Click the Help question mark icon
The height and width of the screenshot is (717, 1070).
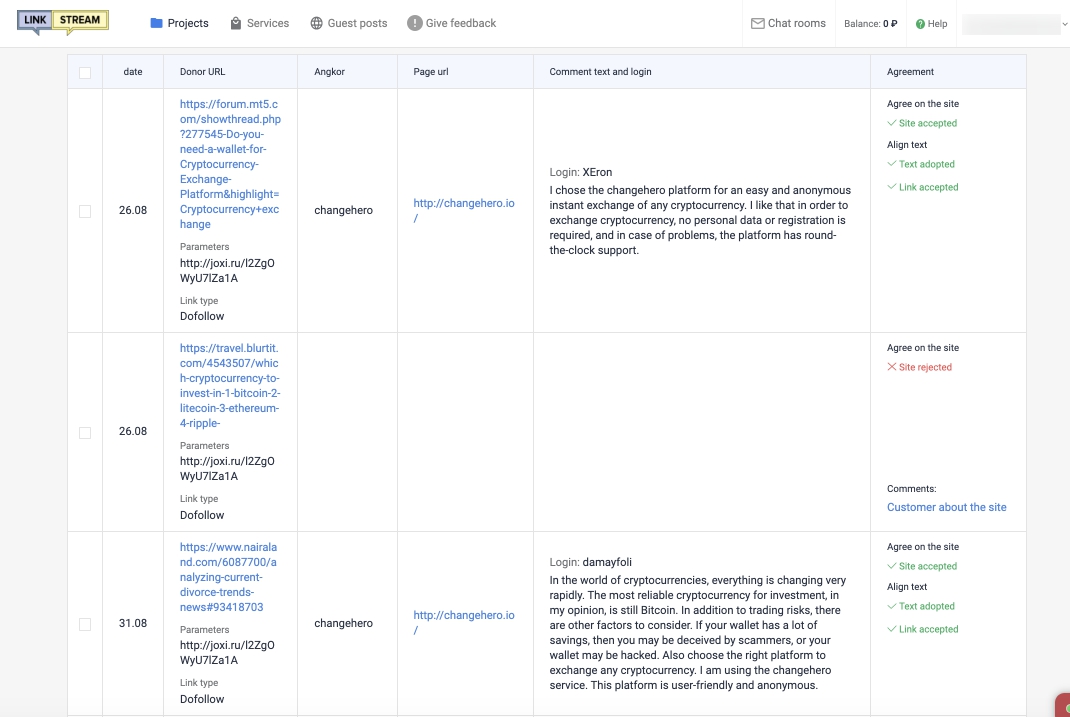tap(920, 24)
